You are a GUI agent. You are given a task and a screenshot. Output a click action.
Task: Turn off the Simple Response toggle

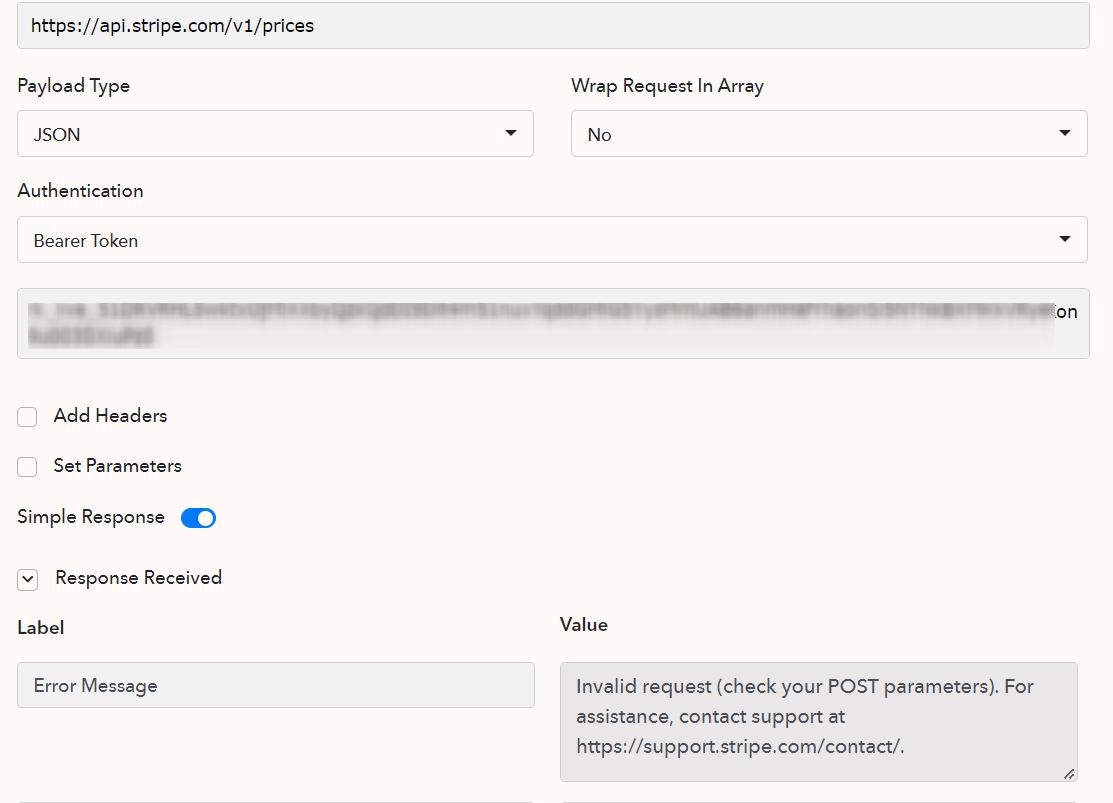(198, 518)
